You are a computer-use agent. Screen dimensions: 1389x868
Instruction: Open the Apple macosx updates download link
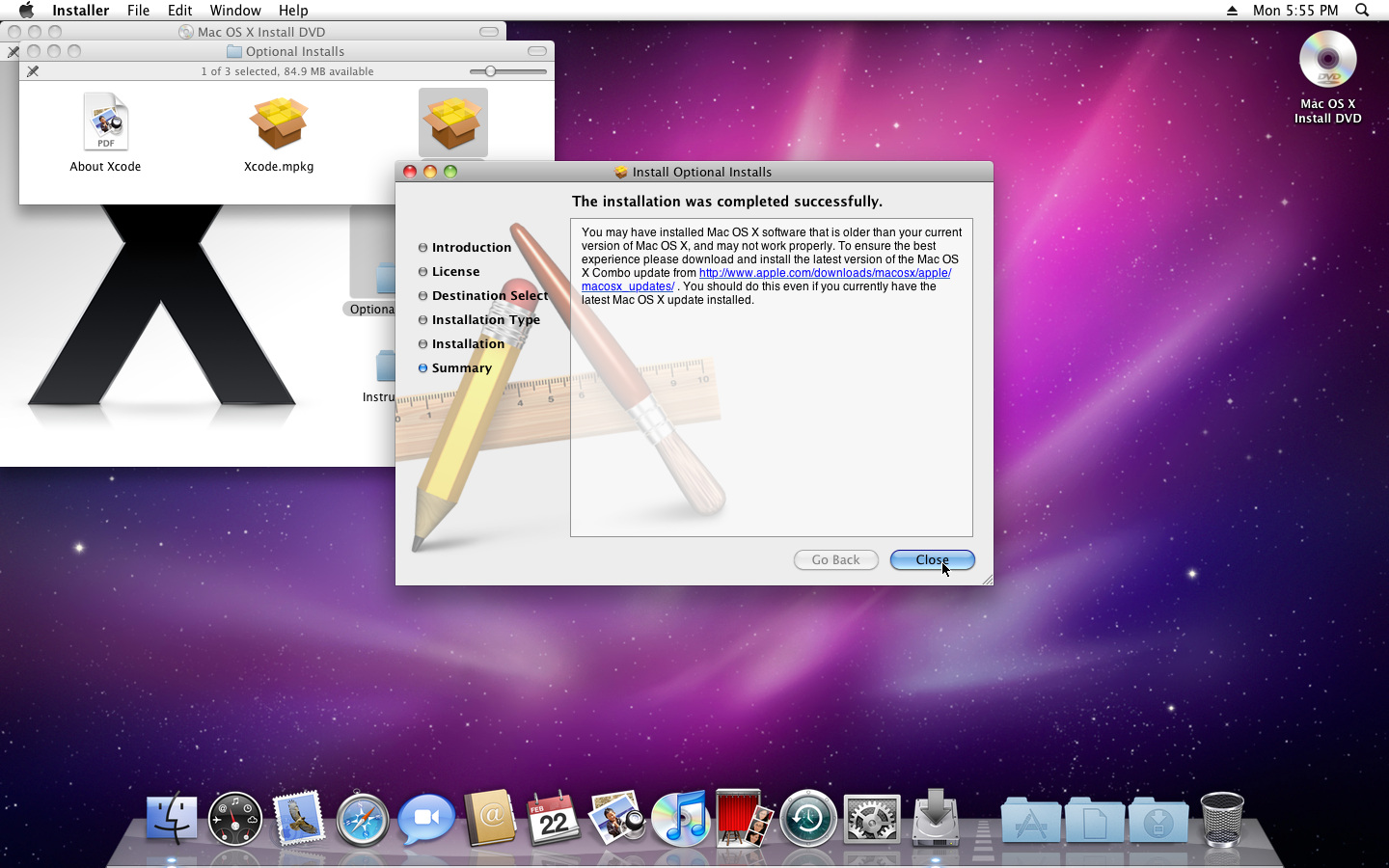coord(825,273)
